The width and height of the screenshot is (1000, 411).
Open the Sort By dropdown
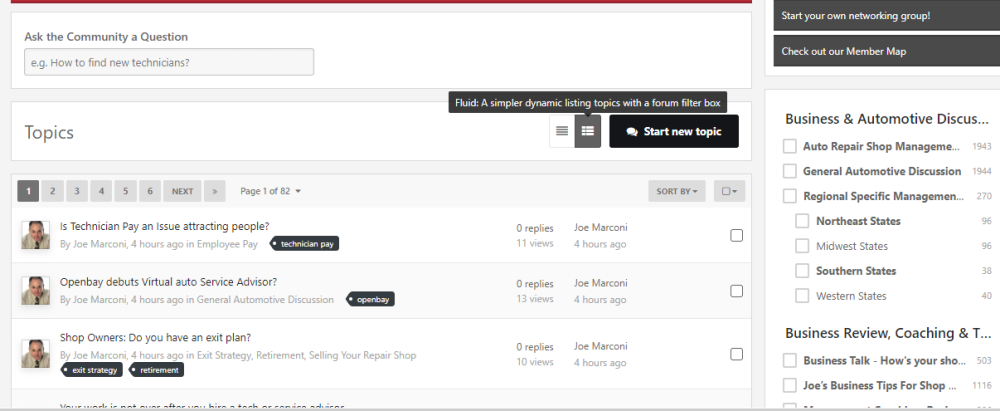coord(677,191)
